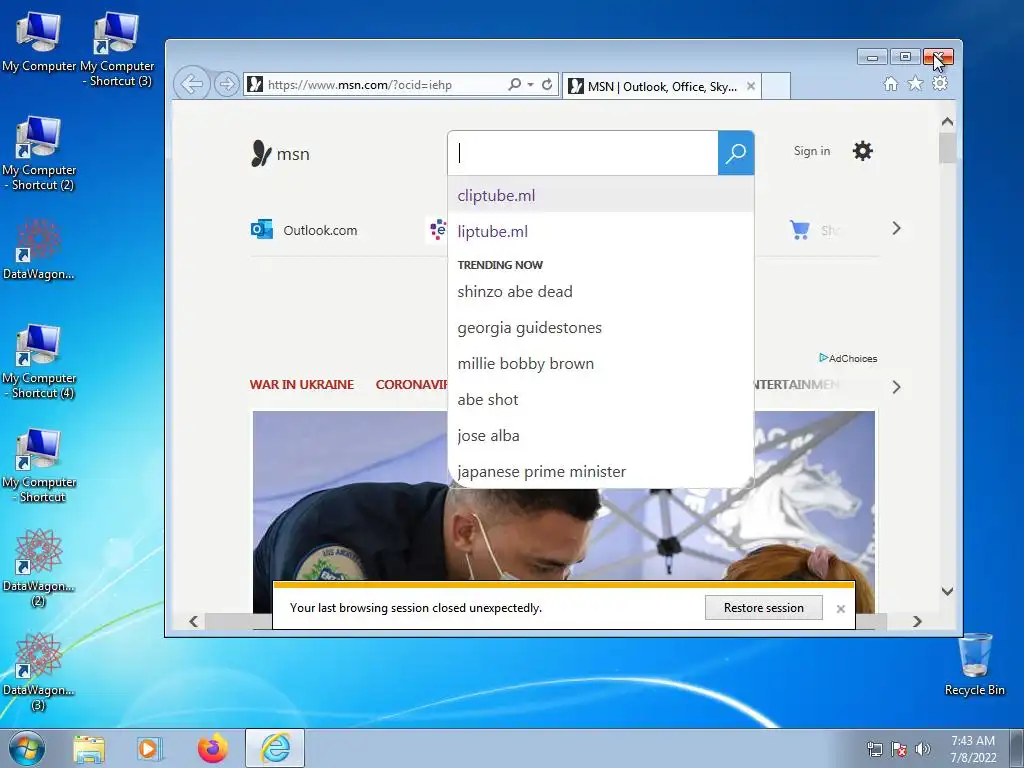Click the Action Center flag tray icon
The width and height of the screenshot is (1024, 768).
pyautogui.click(x=899, y=748)
